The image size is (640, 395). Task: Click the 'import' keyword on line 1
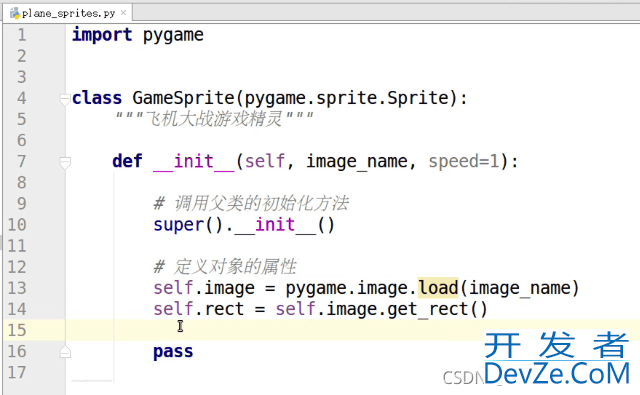pyautogui.click(x=102, y=35)
